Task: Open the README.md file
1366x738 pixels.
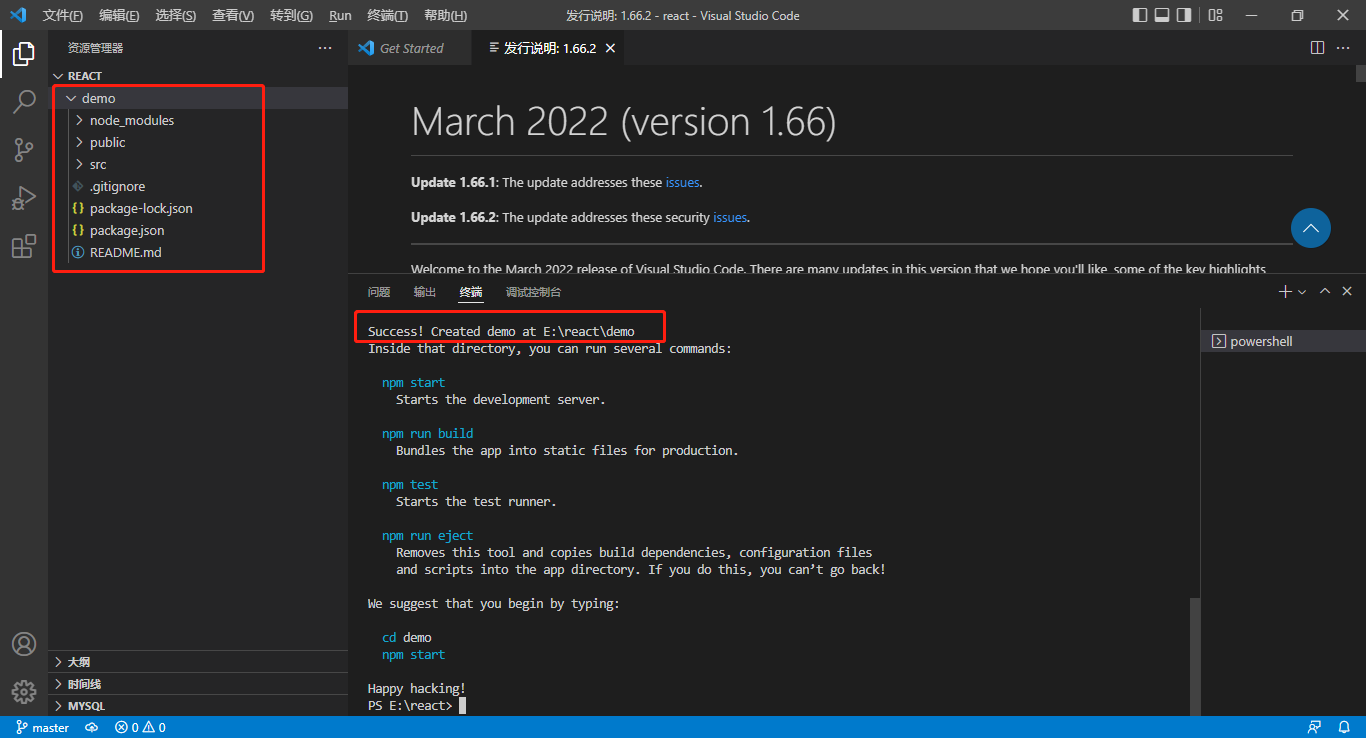Action: (198, 252)
